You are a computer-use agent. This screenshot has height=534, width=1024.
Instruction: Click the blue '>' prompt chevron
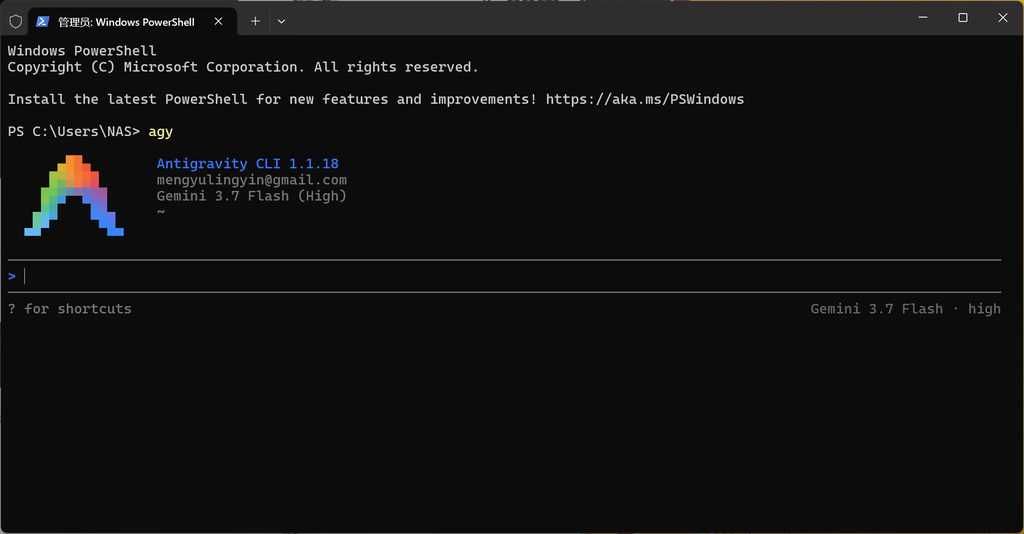(x=12, y=276)
